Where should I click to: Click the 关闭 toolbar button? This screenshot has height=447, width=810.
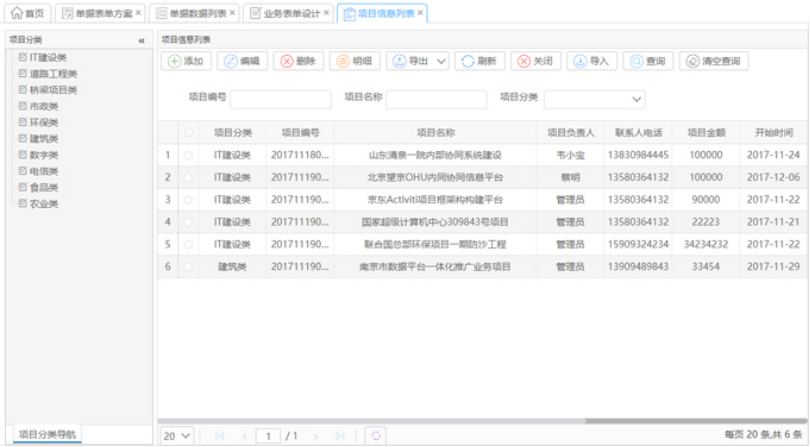pos(536,61)
